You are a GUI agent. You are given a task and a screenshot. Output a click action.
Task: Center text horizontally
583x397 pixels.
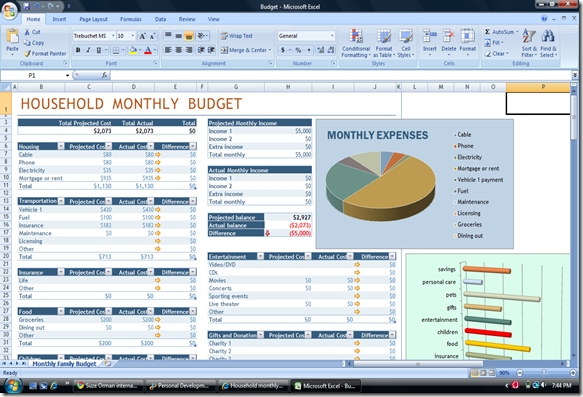click(x=178, y=50)
